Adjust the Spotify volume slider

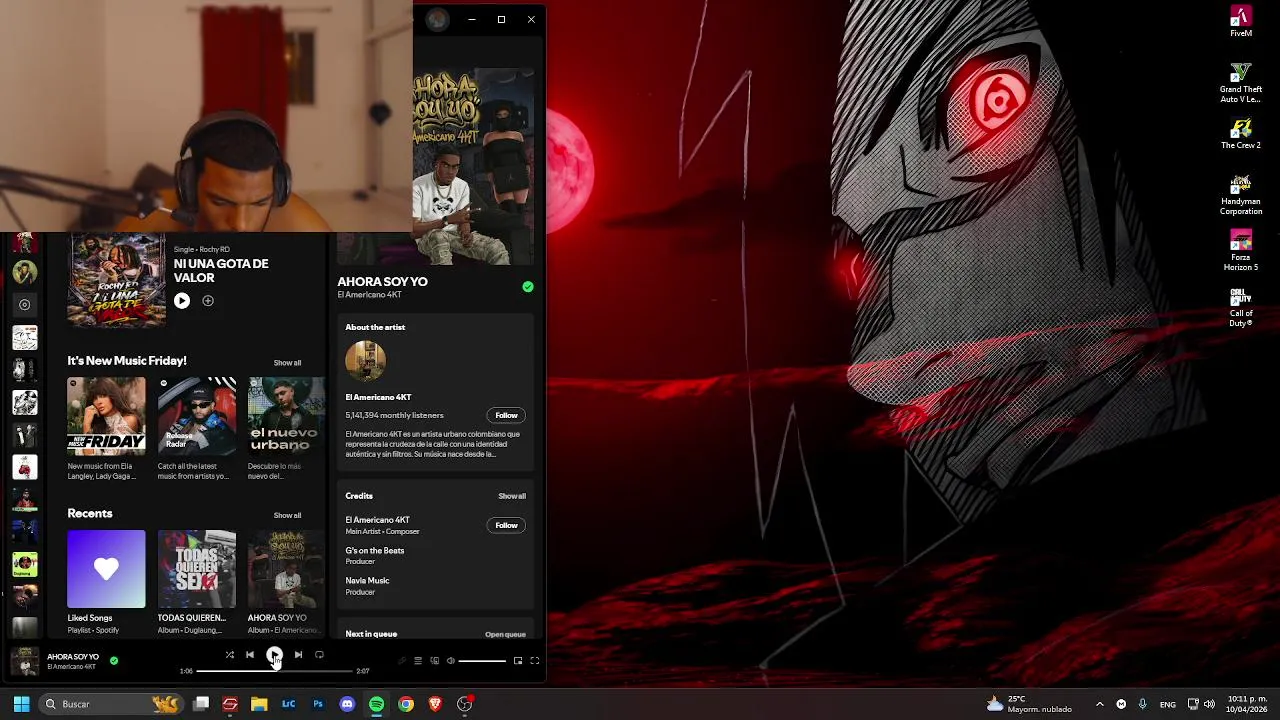(x=482, y=661)
